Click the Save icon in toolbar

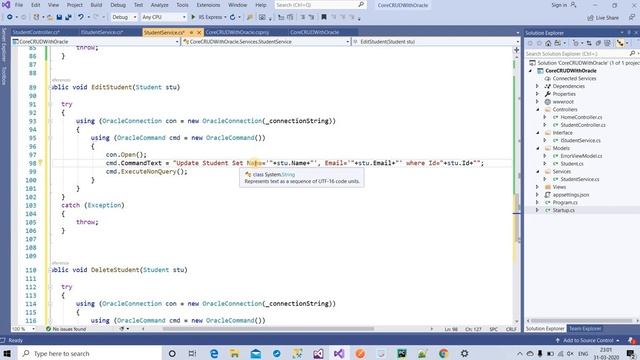(59, 17)
